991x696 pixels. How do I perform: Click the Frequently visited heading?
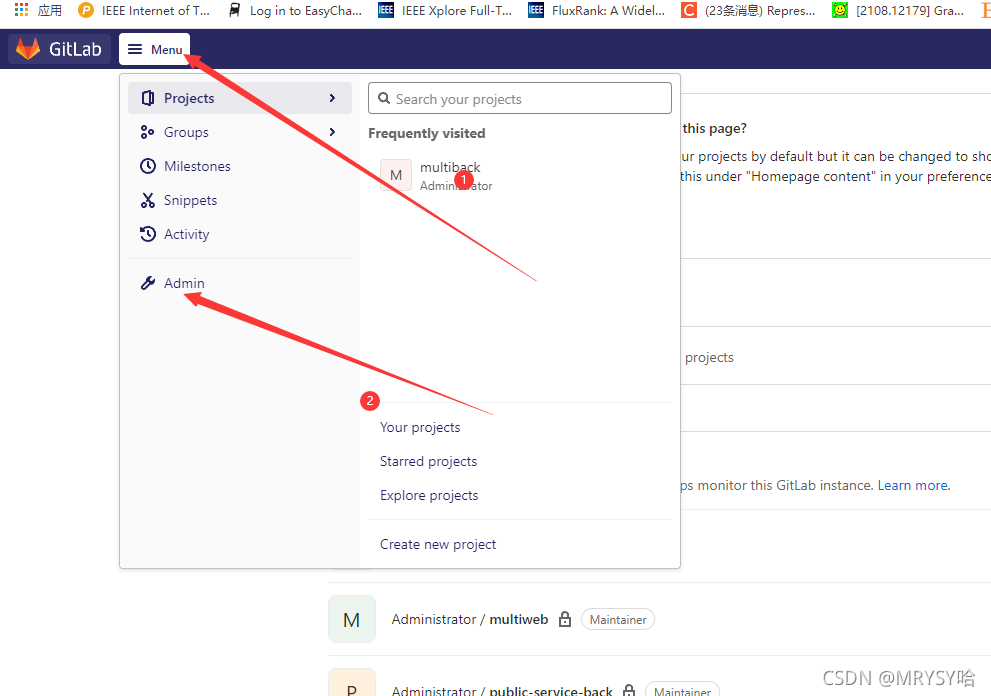427,133
